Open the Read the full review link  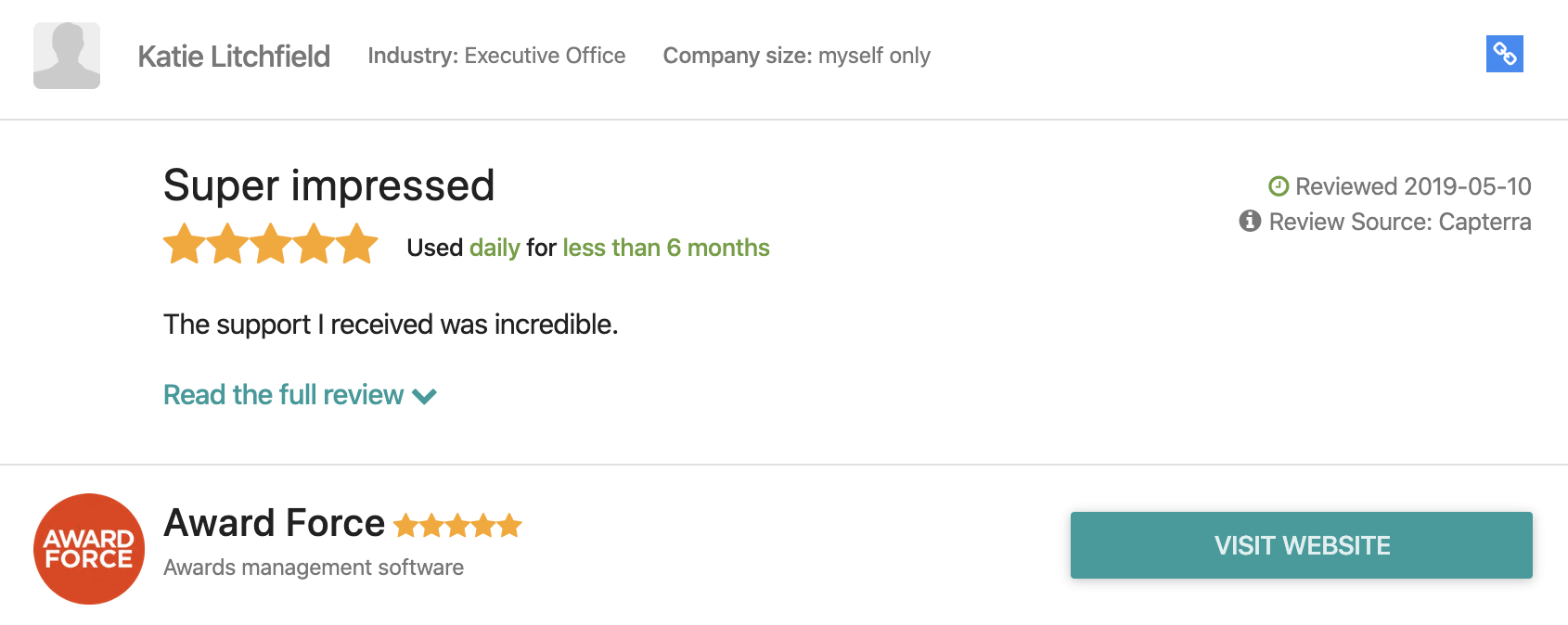coord(284,395)
